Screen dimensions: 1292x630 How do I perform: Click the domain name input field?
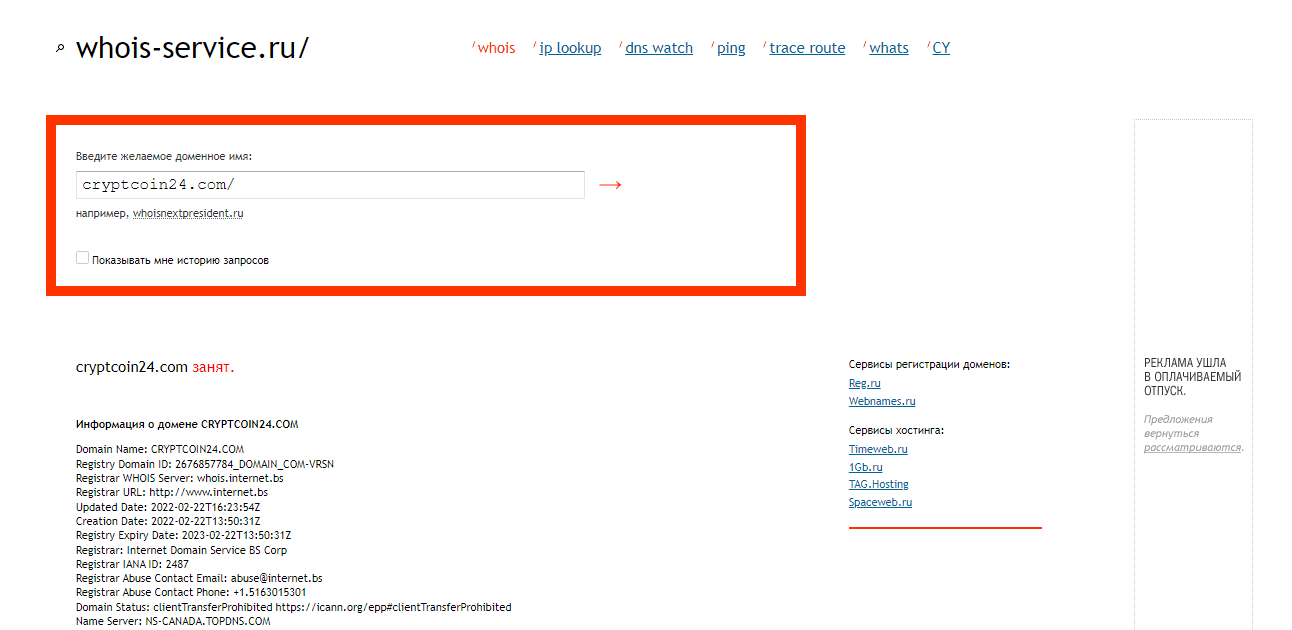pyautogui.click(x=330, y=185)
